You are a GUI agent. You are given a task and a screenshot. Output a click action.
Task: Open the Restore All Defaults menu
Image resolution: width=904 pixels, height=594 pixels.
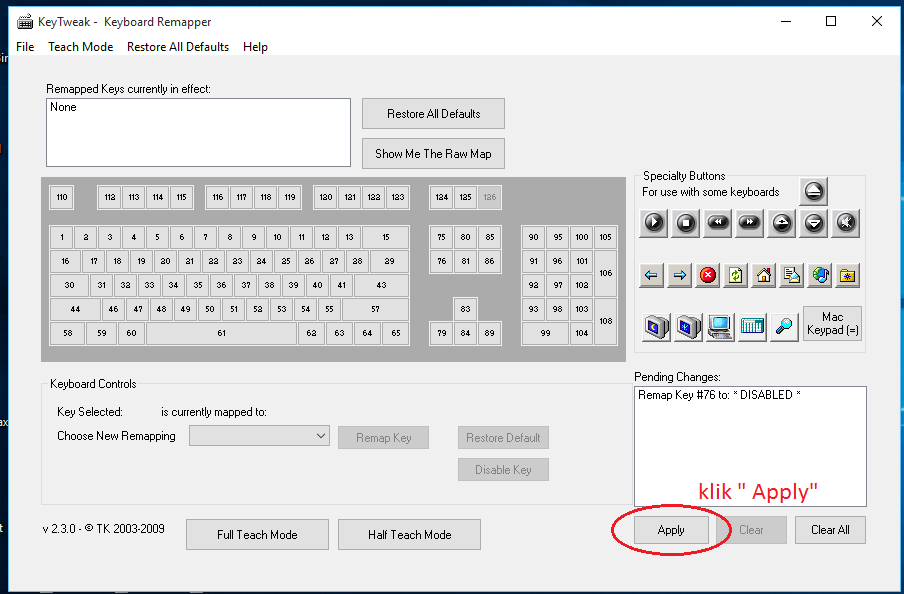(178, 47)
